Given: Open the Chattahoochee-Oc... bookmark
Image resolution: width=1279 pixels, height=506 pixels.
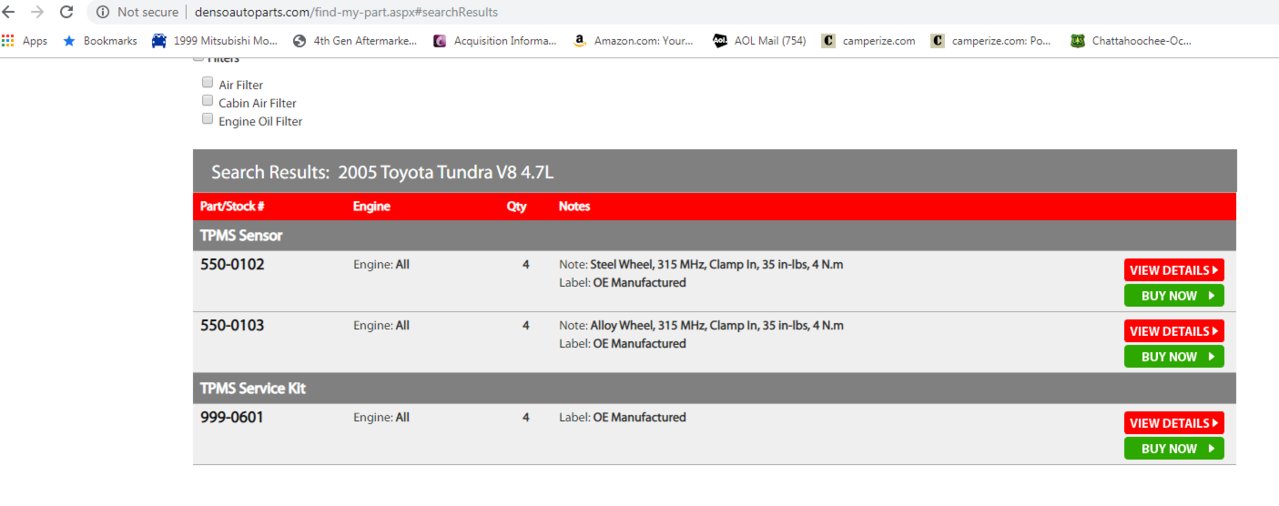Looking at the screenshot, I should coord(1131,41).
